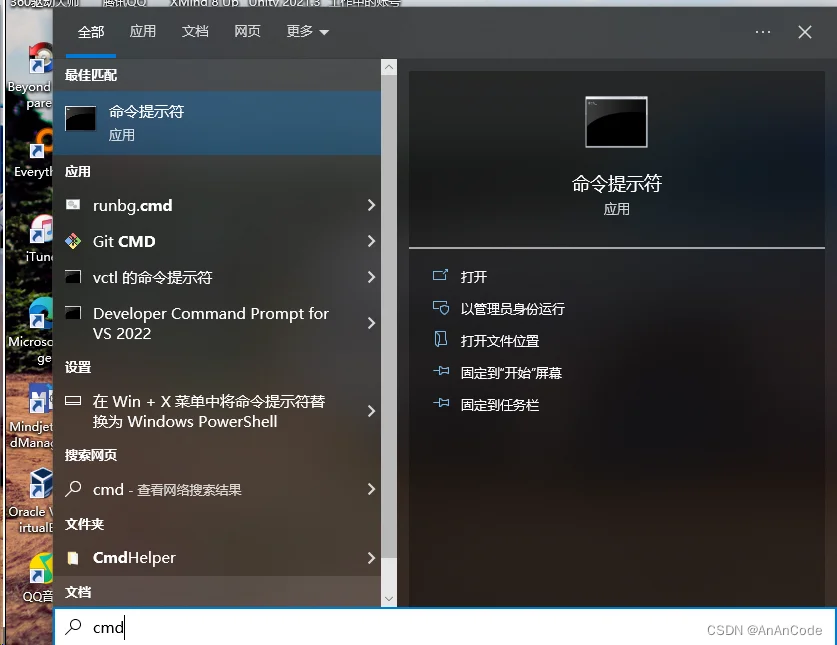The width and height of the screenshot is (837, 645).
Task: Switch to the 网页 (Web) tab
Action: (247, 32)
